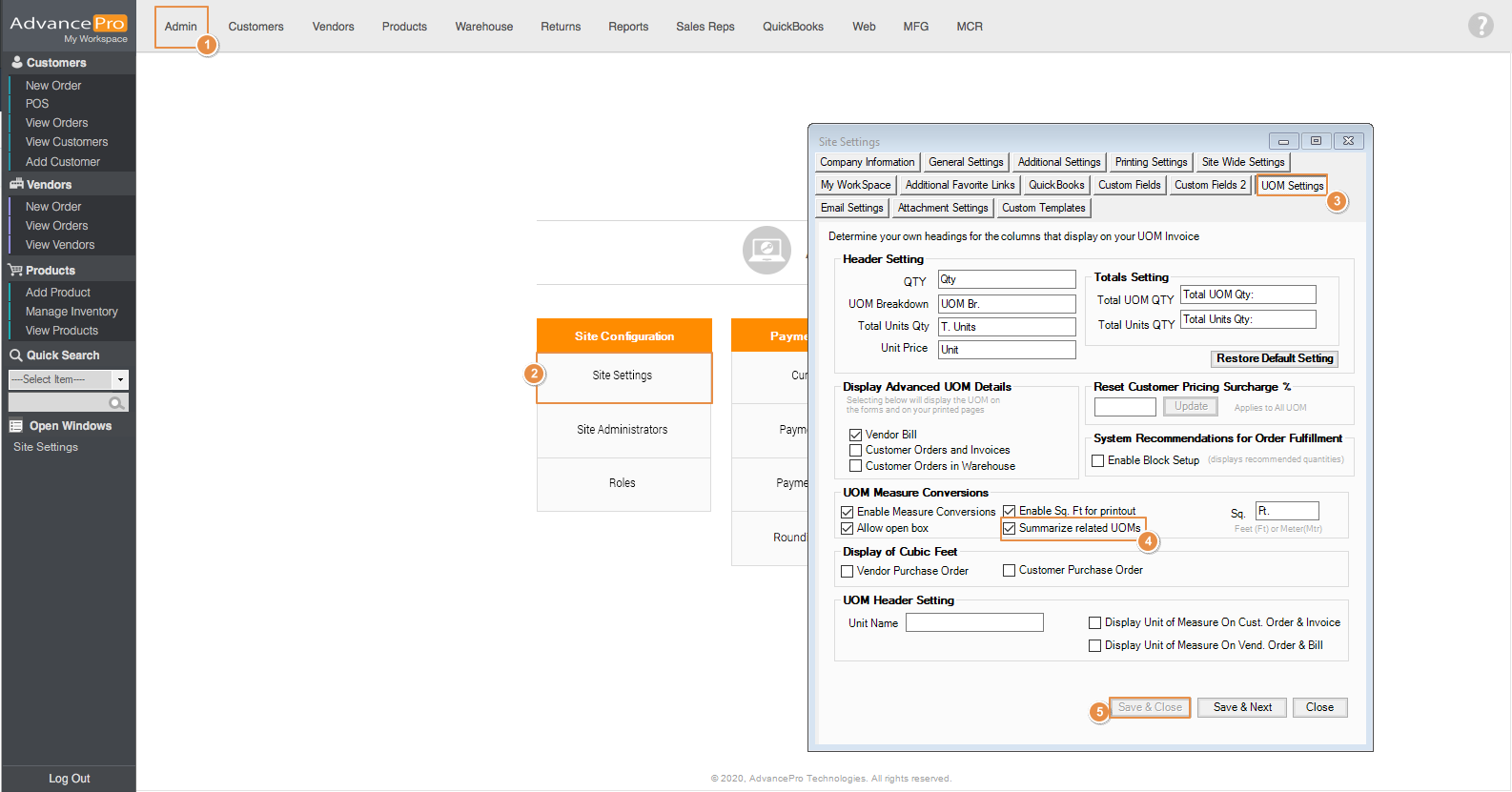The image size is (1512, 792).
Task: Click the Quick Search magnifier icon
Action: coord(16,355)
